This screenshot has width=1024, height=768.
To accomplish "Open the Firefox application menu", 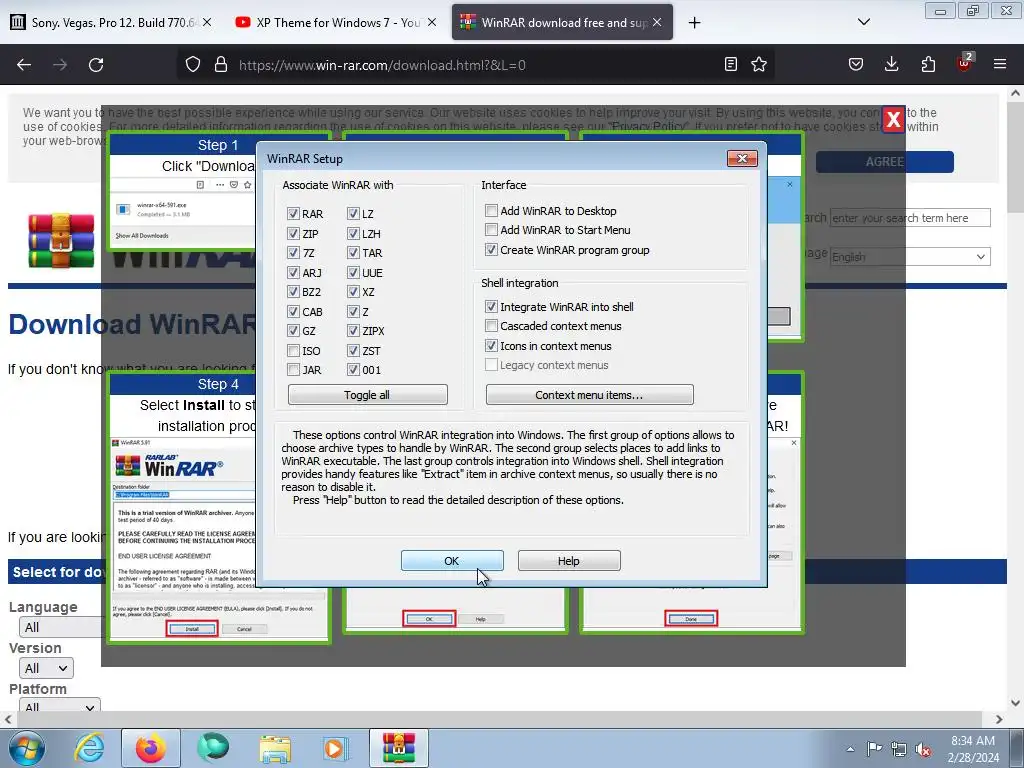I will (x=1000, y=64).
